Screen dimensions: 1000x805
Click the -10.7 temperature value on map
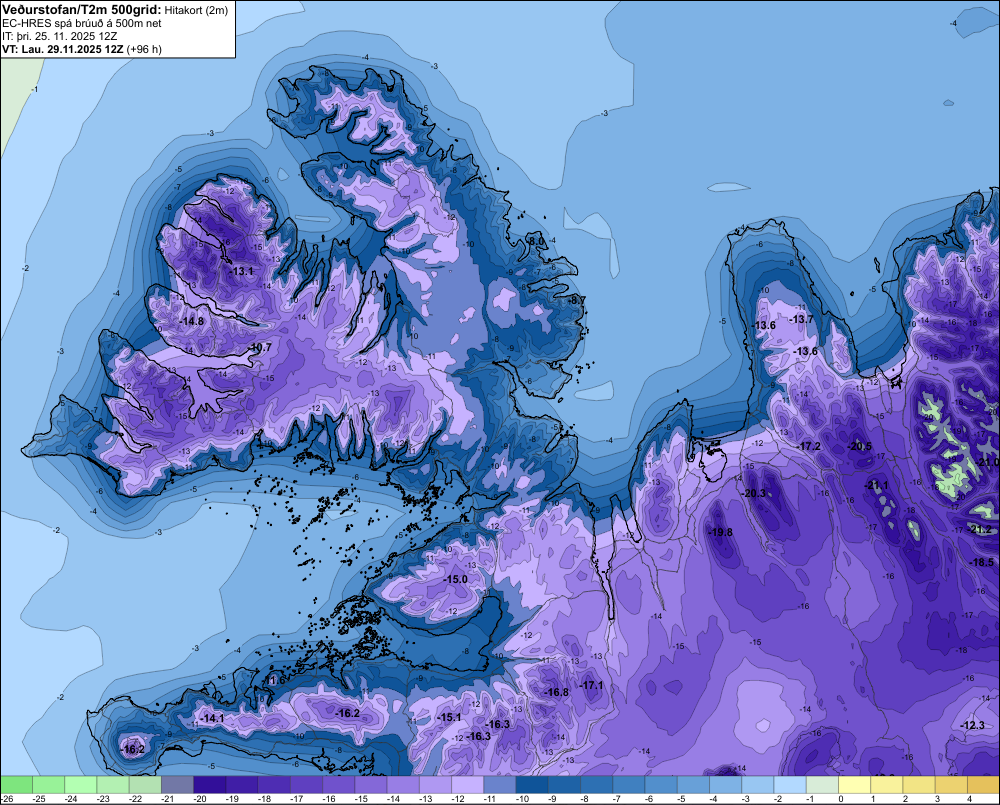coord(260,348)
